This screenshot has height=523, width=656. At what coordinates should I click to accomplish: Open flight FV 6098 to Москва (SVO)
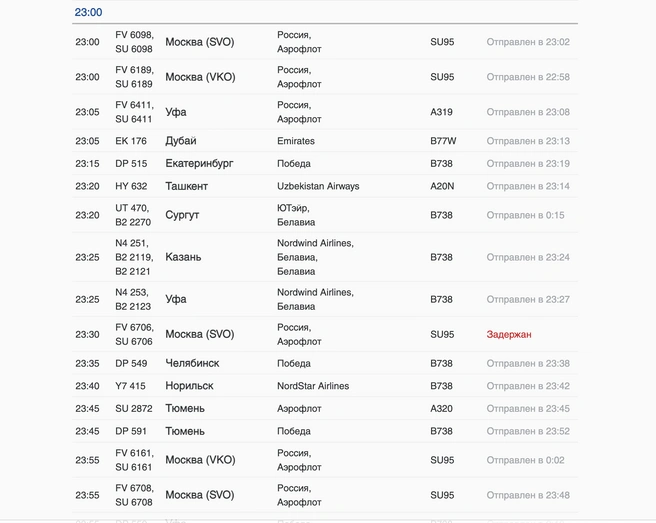[x=325, y=42]
